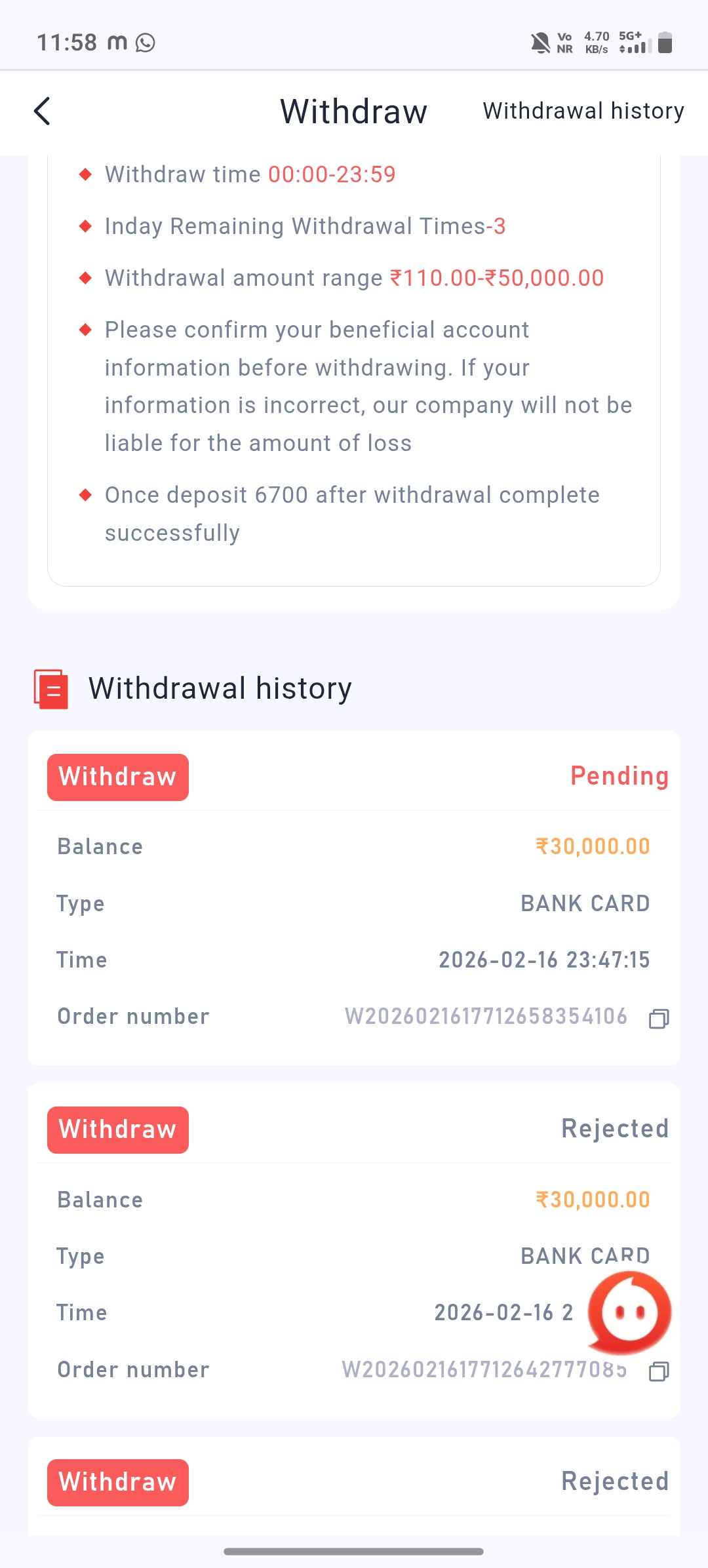The width and height of the screenshot is (708, 1568).
Task: Tap the pending order ₹30,000.00 balance
Action: 593,846
